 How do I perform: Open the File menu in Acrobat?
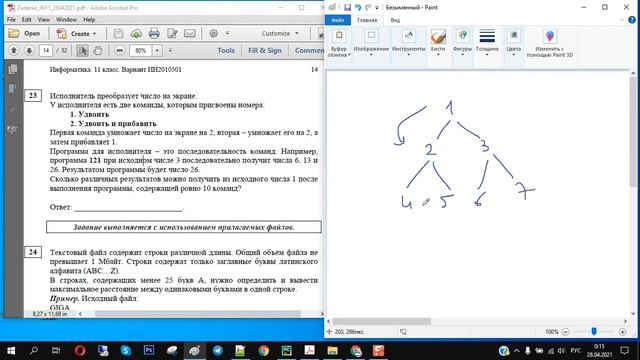click(11, 20)
